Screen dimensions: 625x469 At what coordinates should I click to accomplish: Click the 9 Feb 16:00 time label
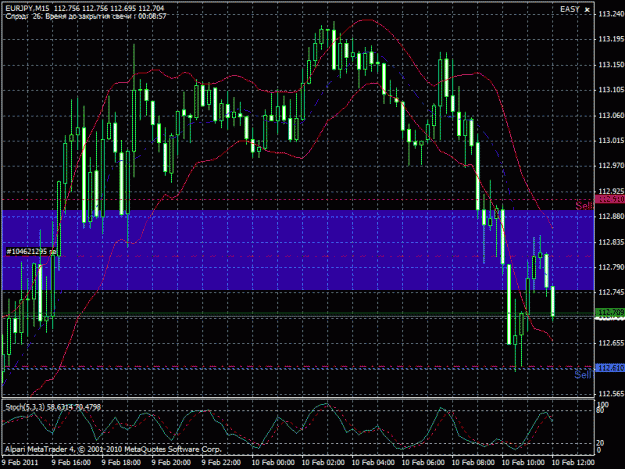pos(71,463)
